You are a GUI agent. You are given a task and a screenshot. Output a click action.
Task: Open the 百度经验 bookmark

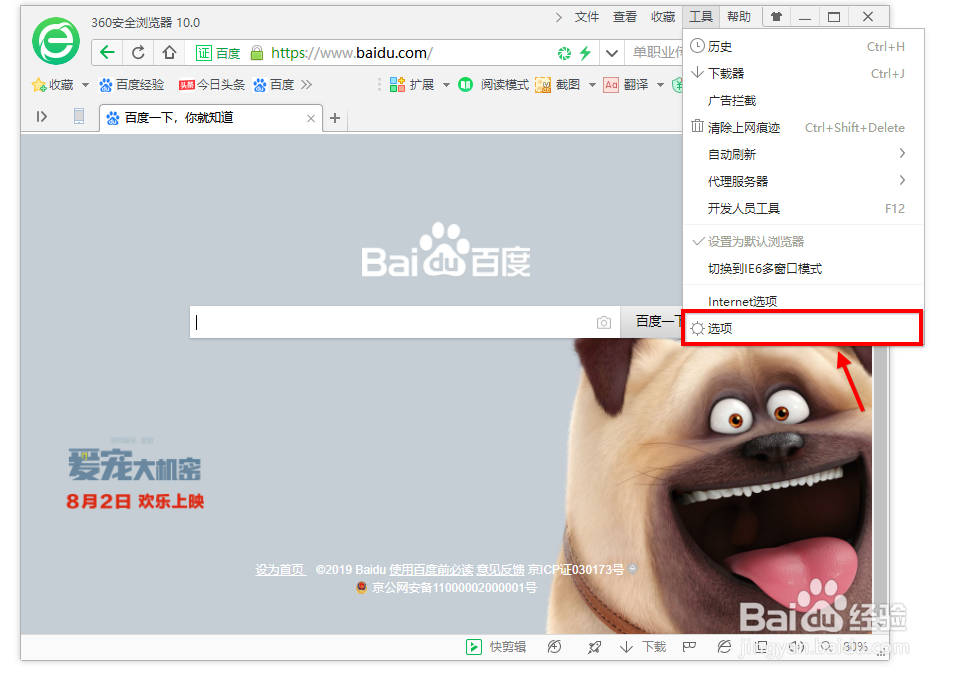131,85
